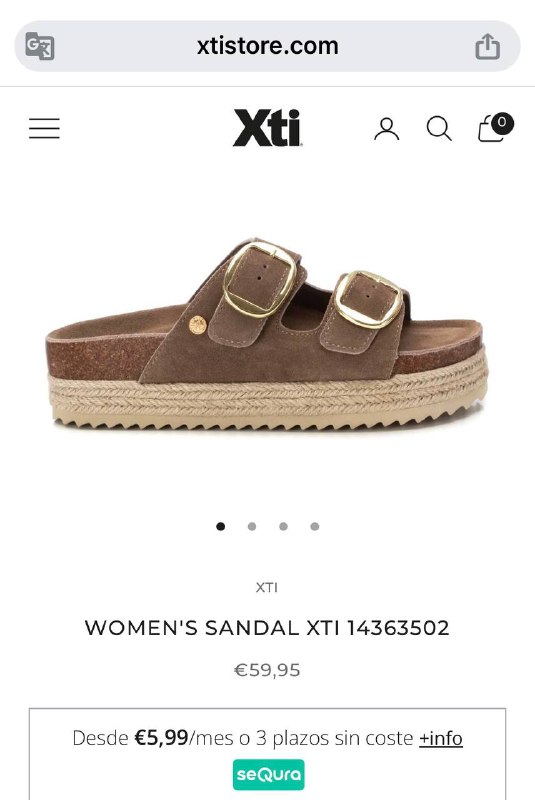Open the hamburger navigation menu
535x800 pixels.
click(x=44, y=128)
